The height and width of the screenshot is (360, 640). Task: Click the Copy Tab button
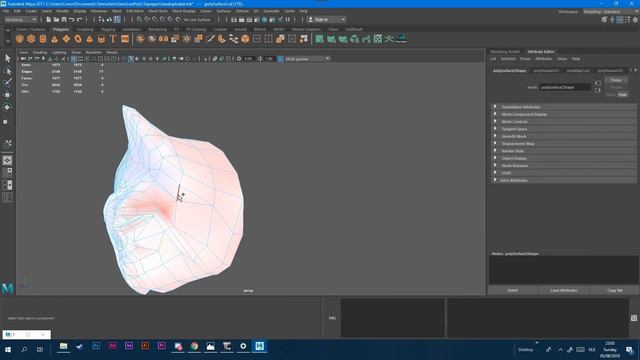coord(615,290)
